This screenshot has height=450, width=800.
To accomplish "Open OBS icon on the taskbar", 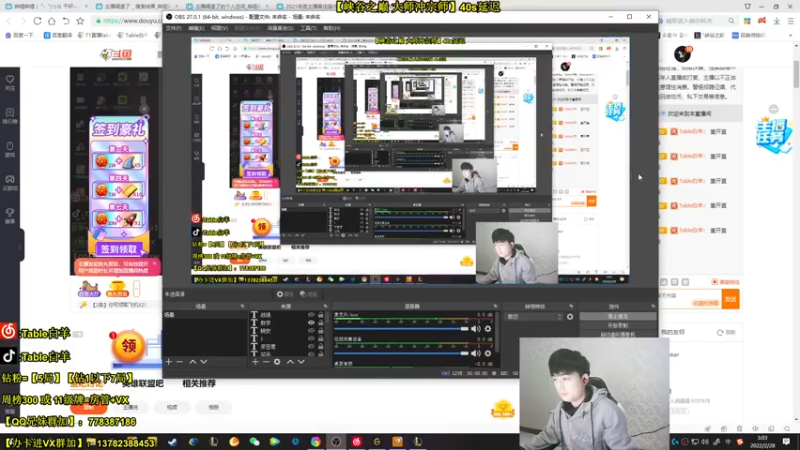I will tap(336, 442).
